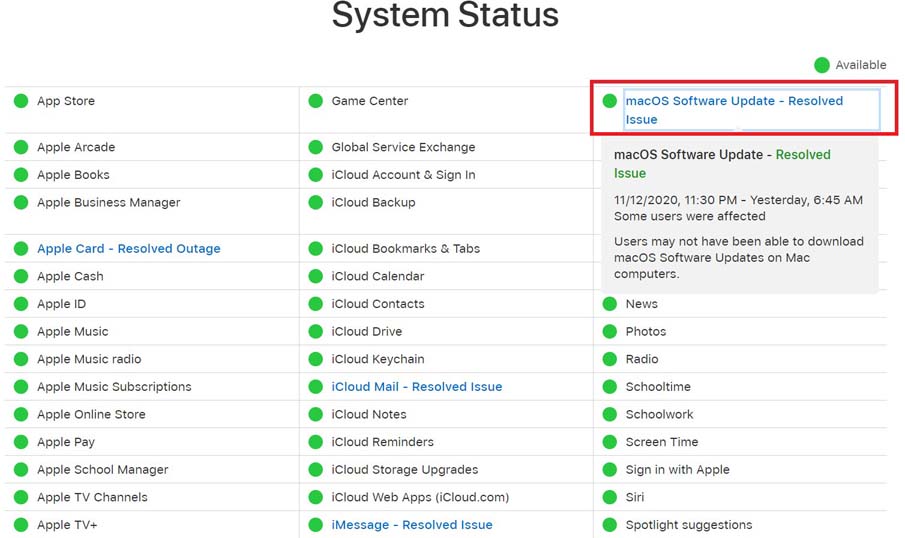Select the Apple Music radio label
Image resolution: width=905 pixels, height=538 pixels.
[x=89, y=359]
